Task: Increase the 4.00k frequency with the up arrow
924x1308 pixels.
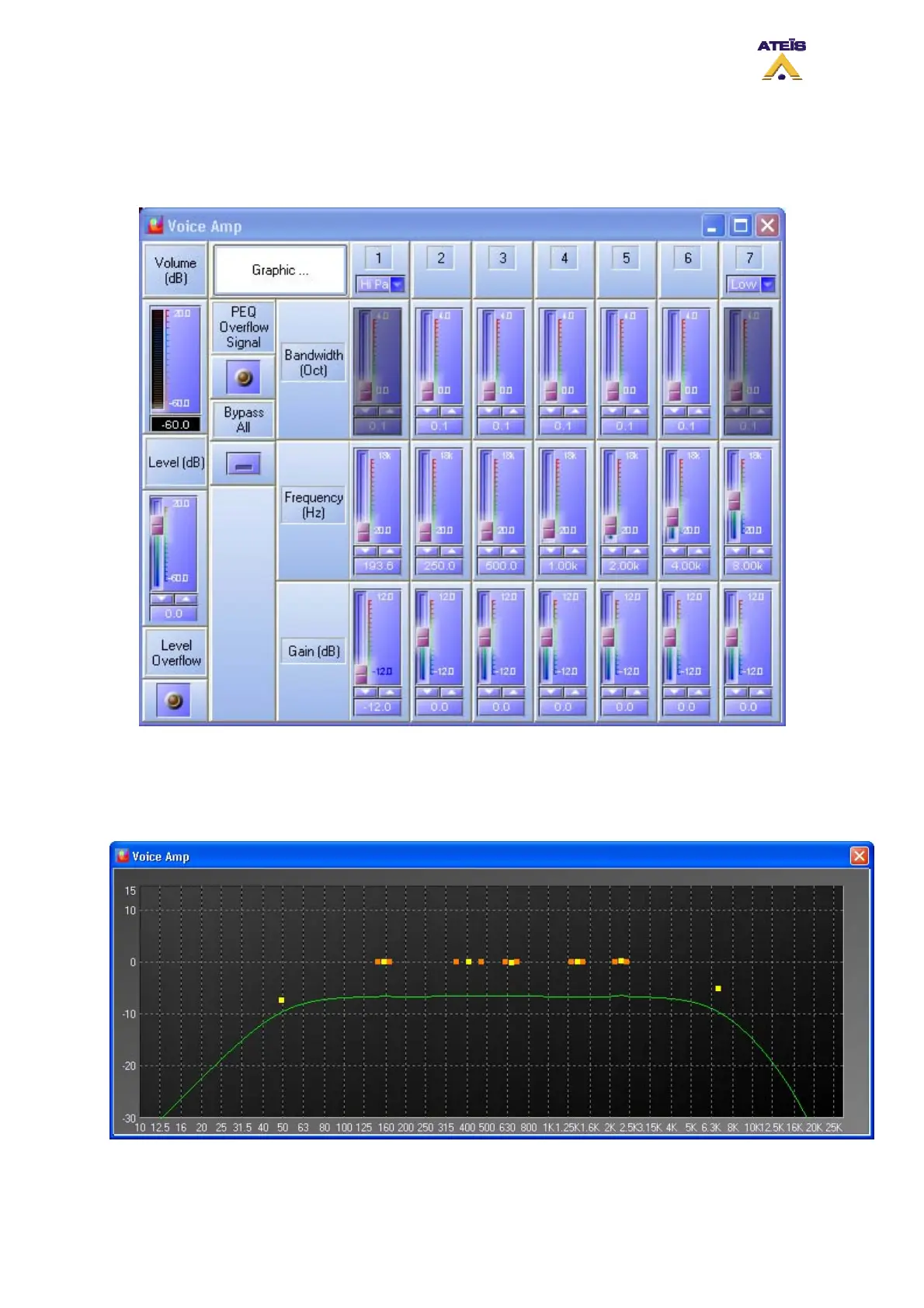Action: click(698, 551)
